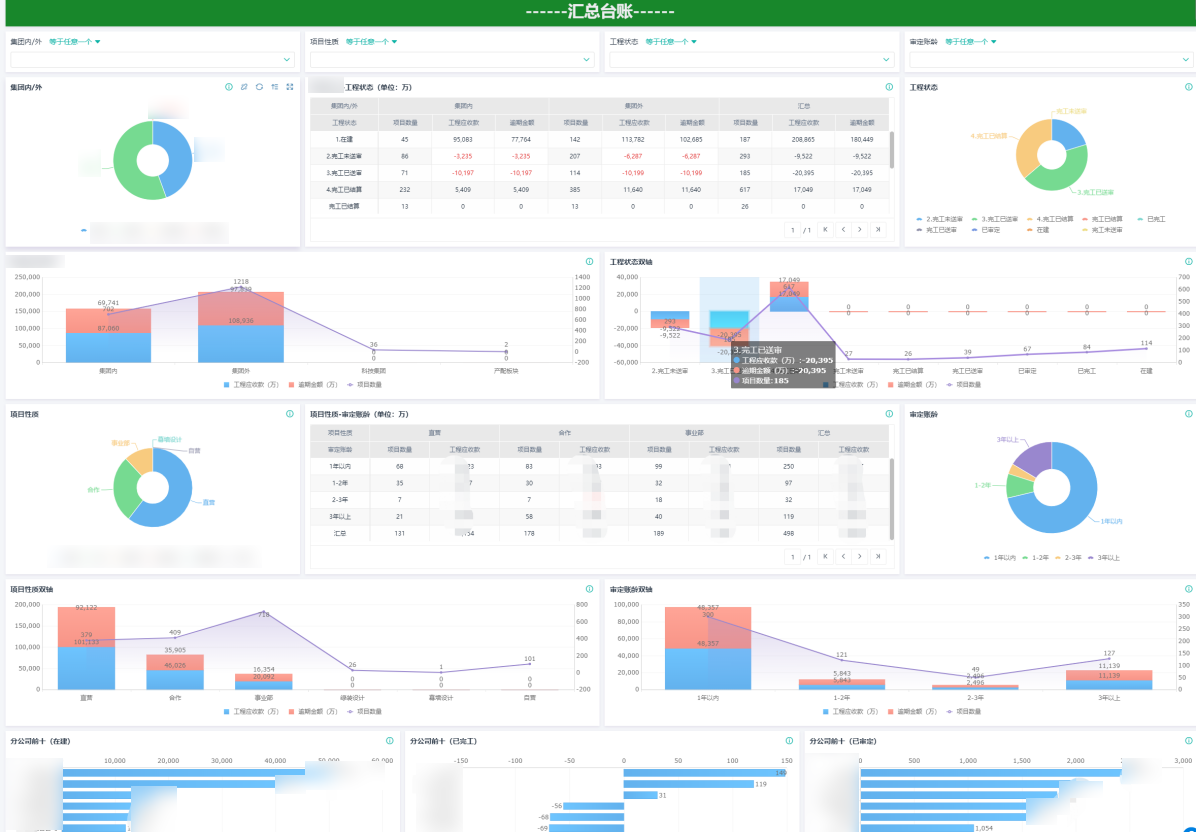
Task: Expand the 审定账龄 filter dropdown box
Action: (1050, 59)
